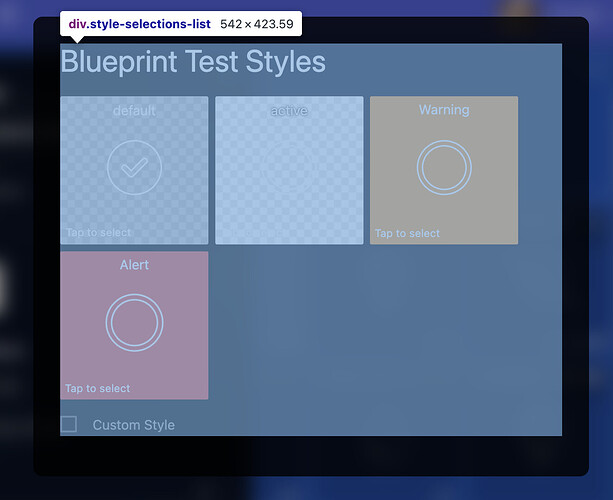This screenshot has width=613, height=500.
Task: Select the default style card
Action: (x=134, y=170)
